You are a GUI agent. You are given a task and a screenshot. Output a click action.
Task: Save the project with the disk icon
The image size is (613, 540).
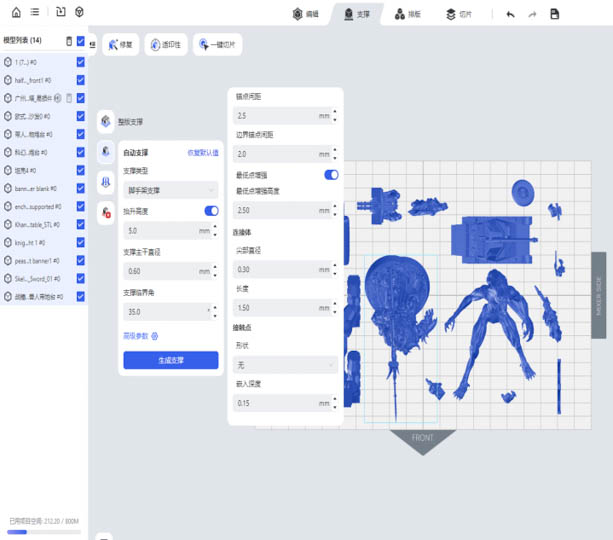(x=554, y=14)
